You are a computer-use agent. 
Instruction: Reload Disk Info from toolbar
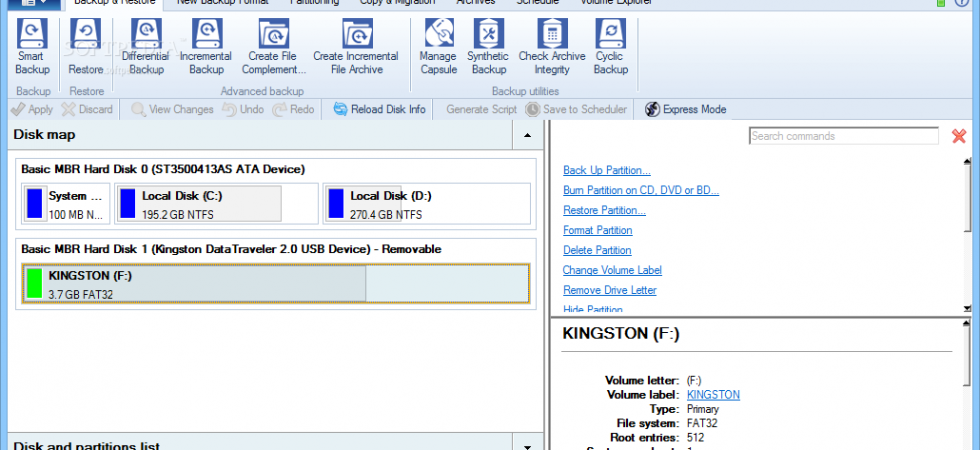(379, 109)
